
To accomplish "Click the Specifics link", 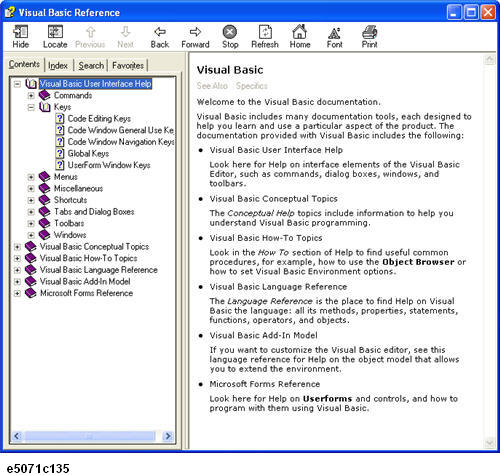I will (252, 86).
